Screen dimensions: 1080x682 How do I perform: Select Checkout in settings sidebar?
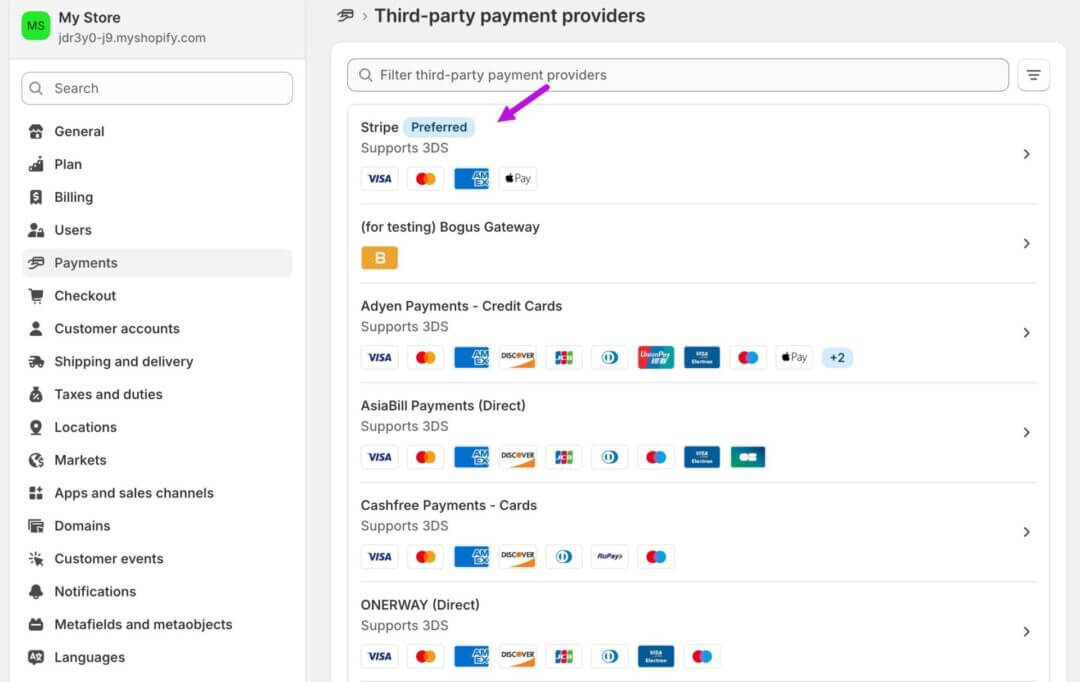(157, 296)
